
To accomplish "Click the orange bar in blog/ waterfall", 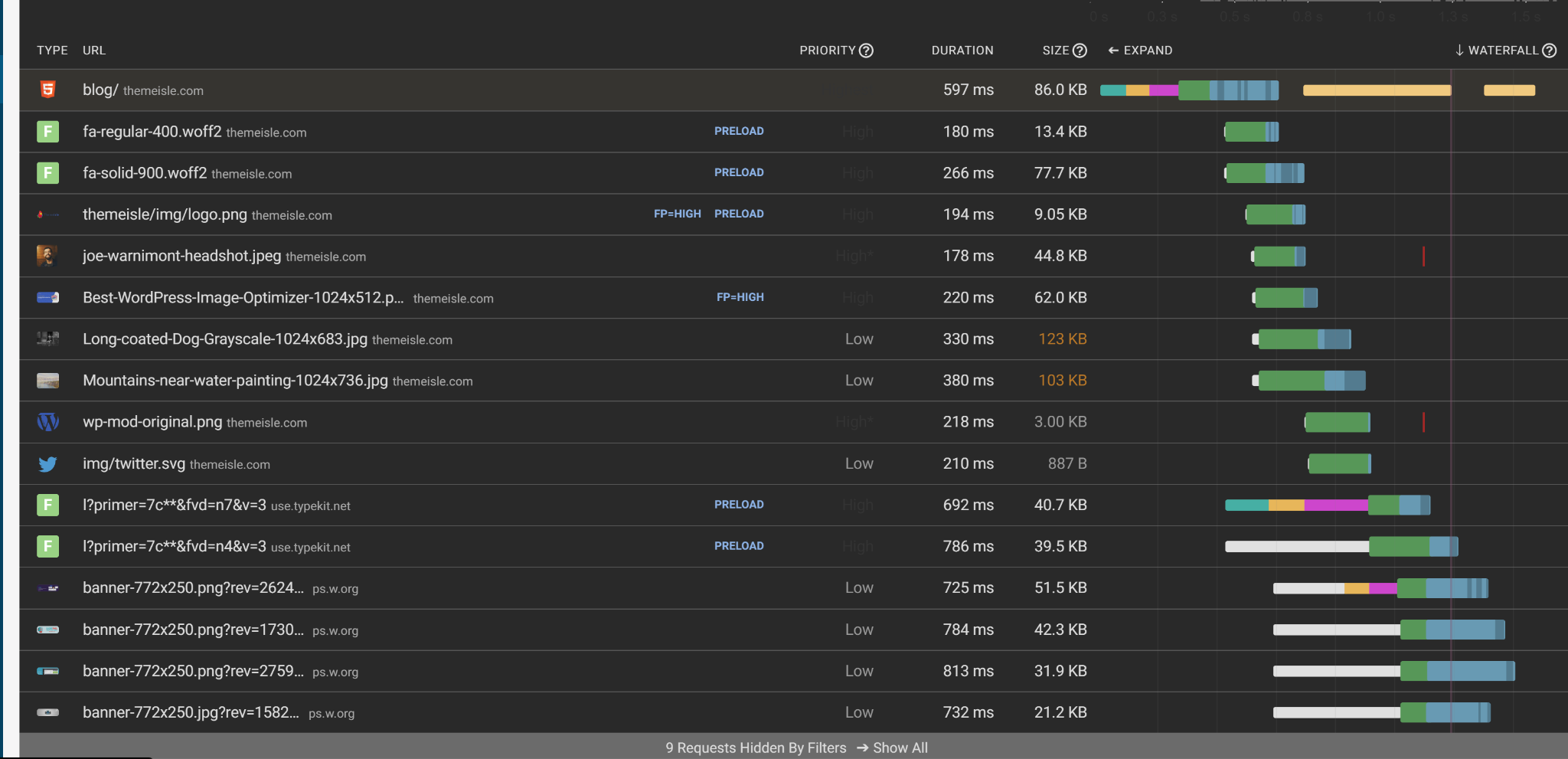I will [1376, 90].
